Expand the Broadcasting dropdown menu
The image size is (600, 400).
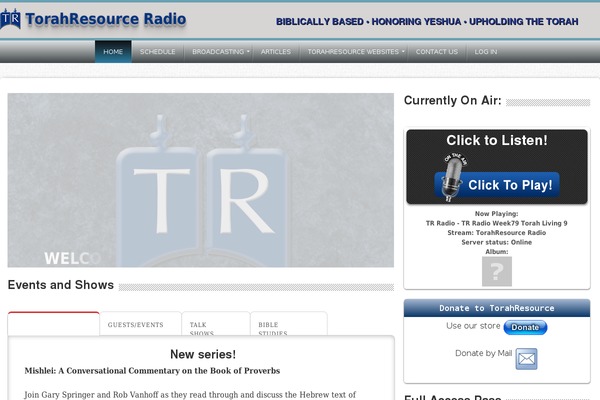point(220,51)
